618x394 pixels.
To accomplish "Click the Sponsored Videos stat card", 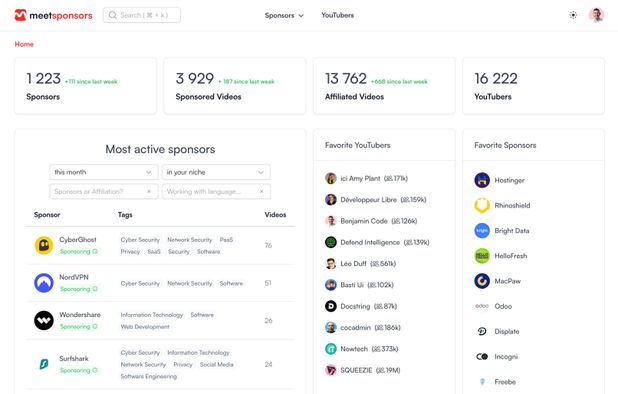I will tap(235, 86).
